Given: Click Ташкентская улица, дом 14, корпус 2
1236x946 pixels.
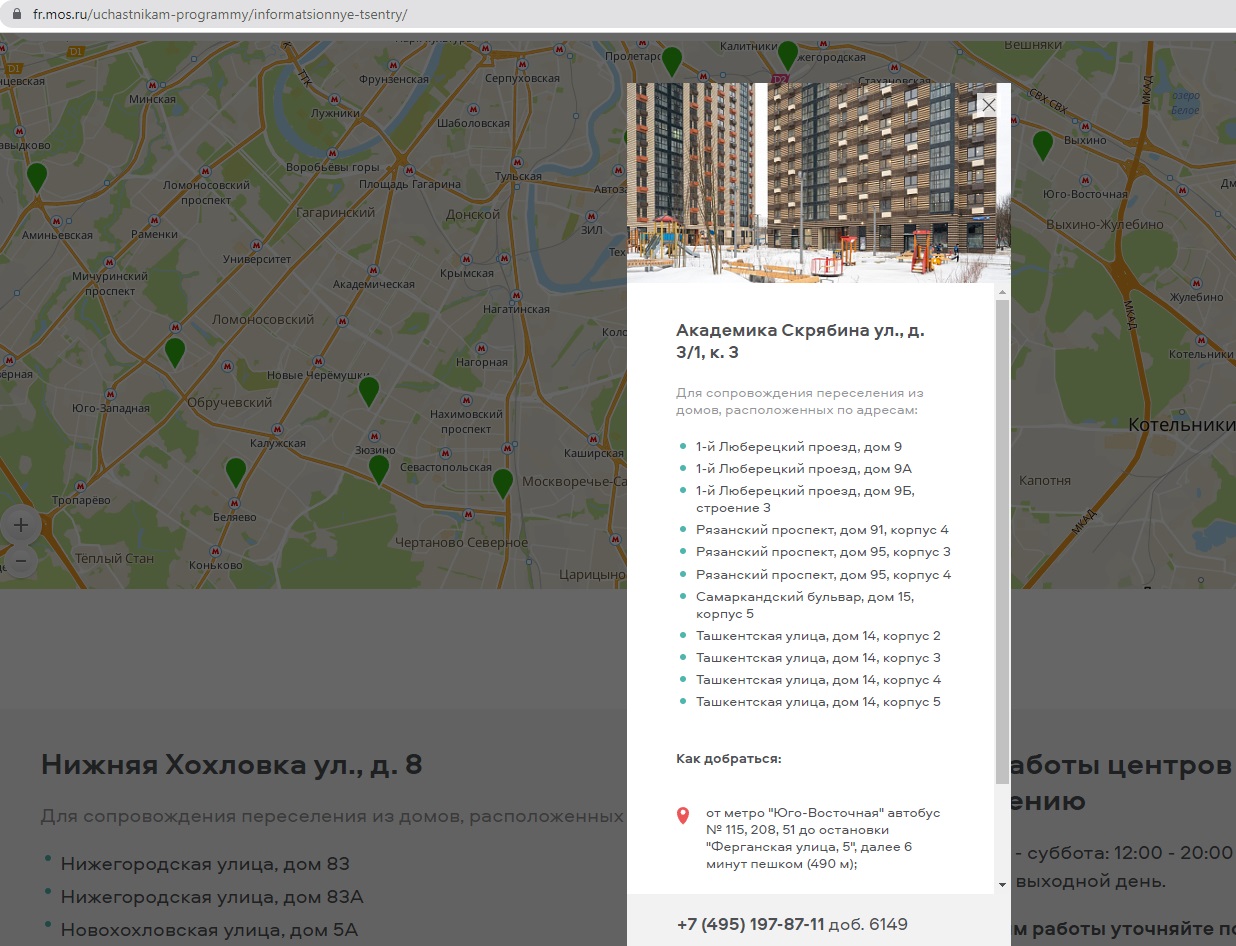Looking at the screenshot, I should (x=818, y=636).
